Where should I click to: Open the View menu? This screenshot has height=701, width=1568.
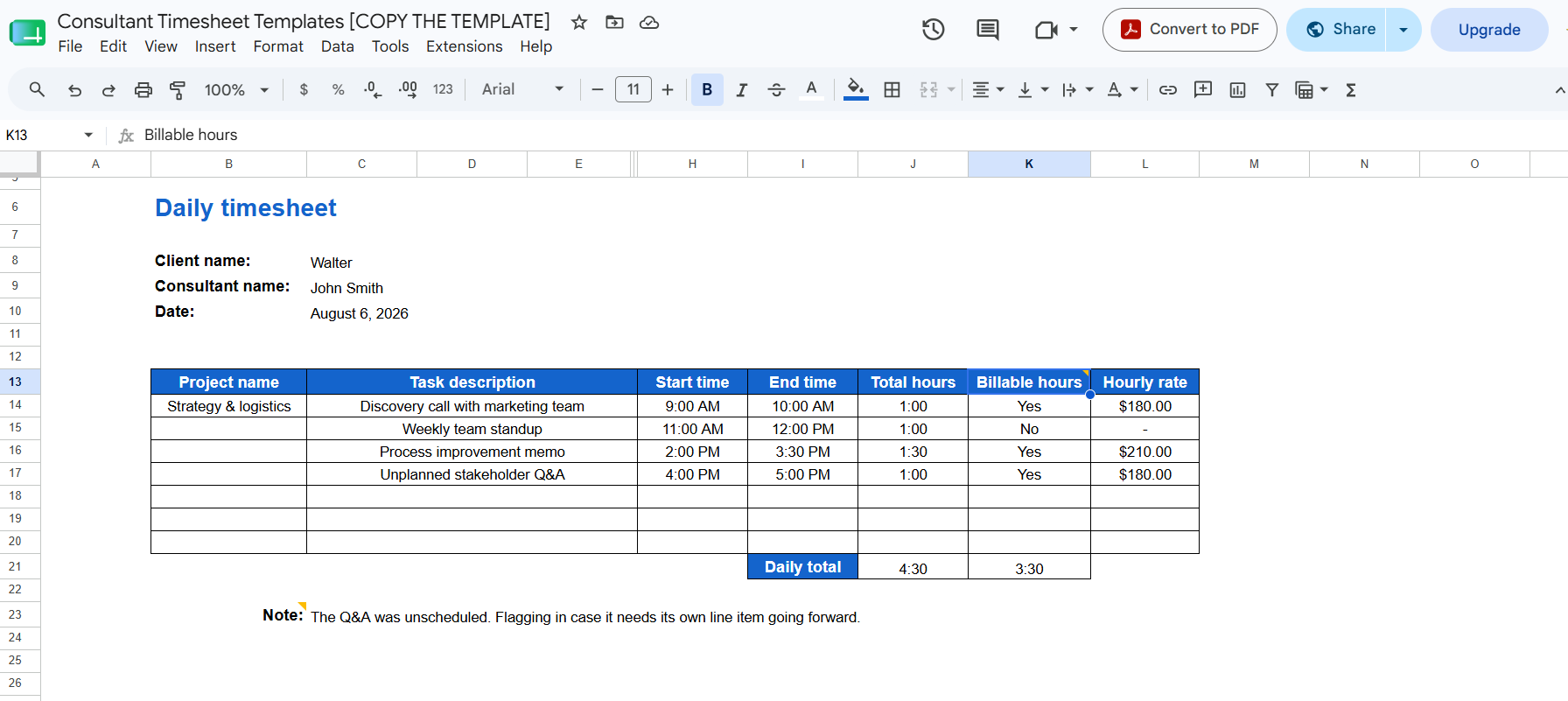[161, 46]
